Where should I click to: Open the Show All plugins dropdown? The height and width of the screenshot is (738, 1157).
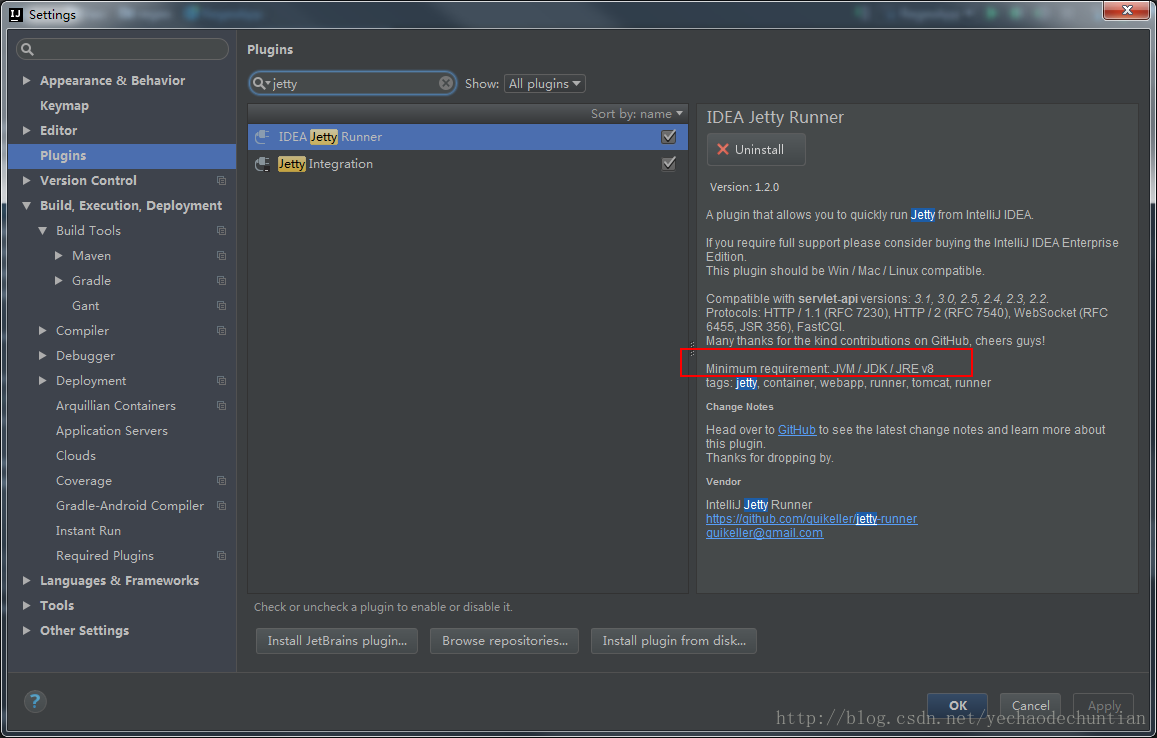(x=545, y=83)
